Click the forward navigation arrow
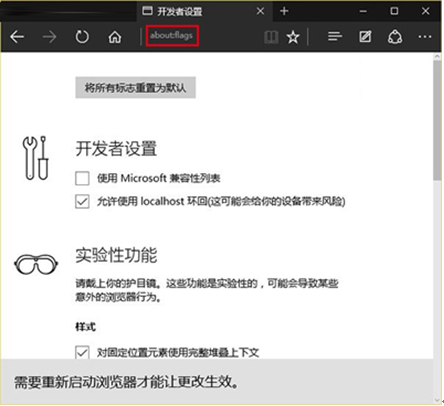 pyautogui.click(x=49, y=37)
